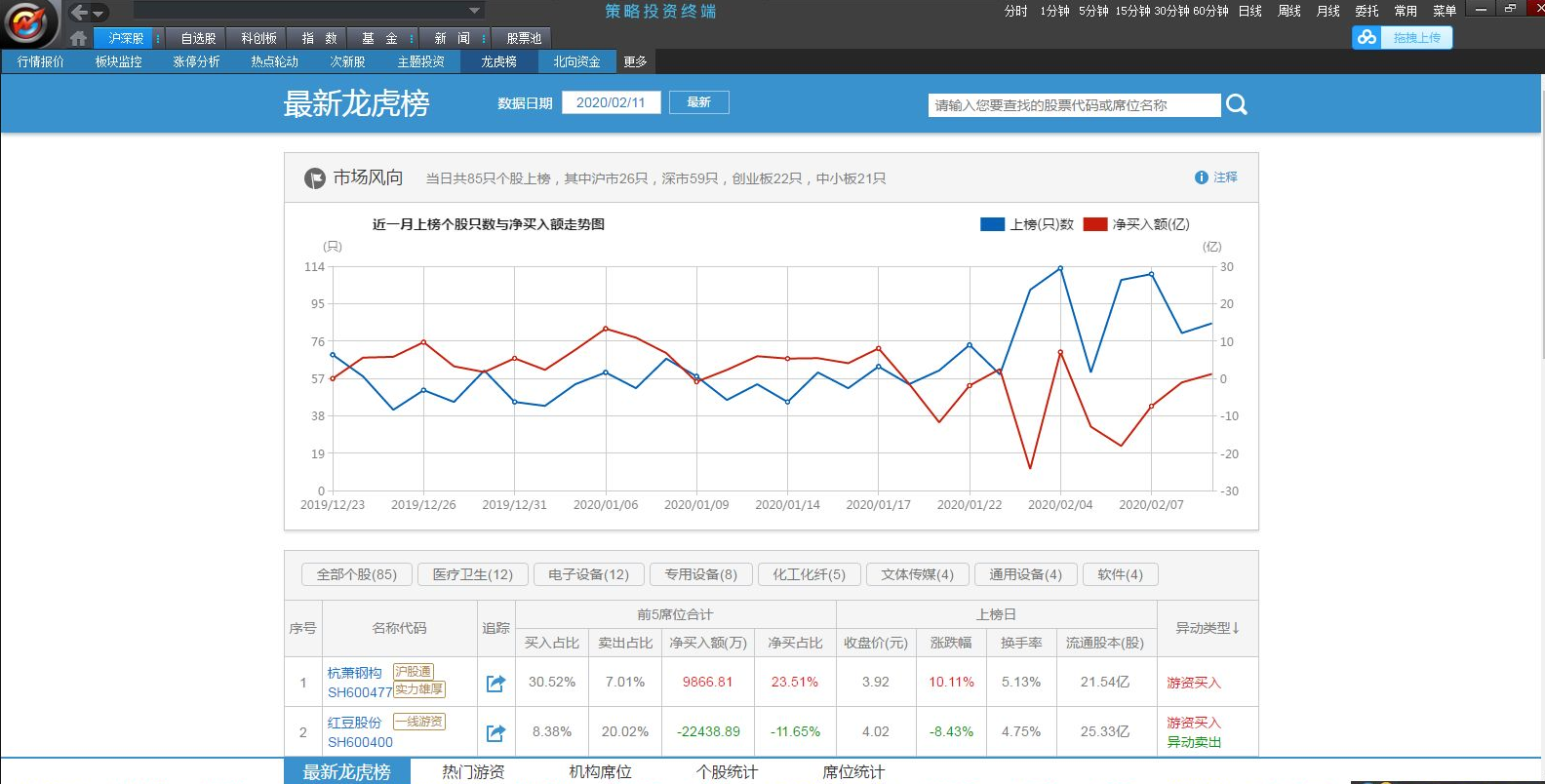Open the 机构席位 bottom tab
The image size is (1545, 784).
tap(600, 771)
